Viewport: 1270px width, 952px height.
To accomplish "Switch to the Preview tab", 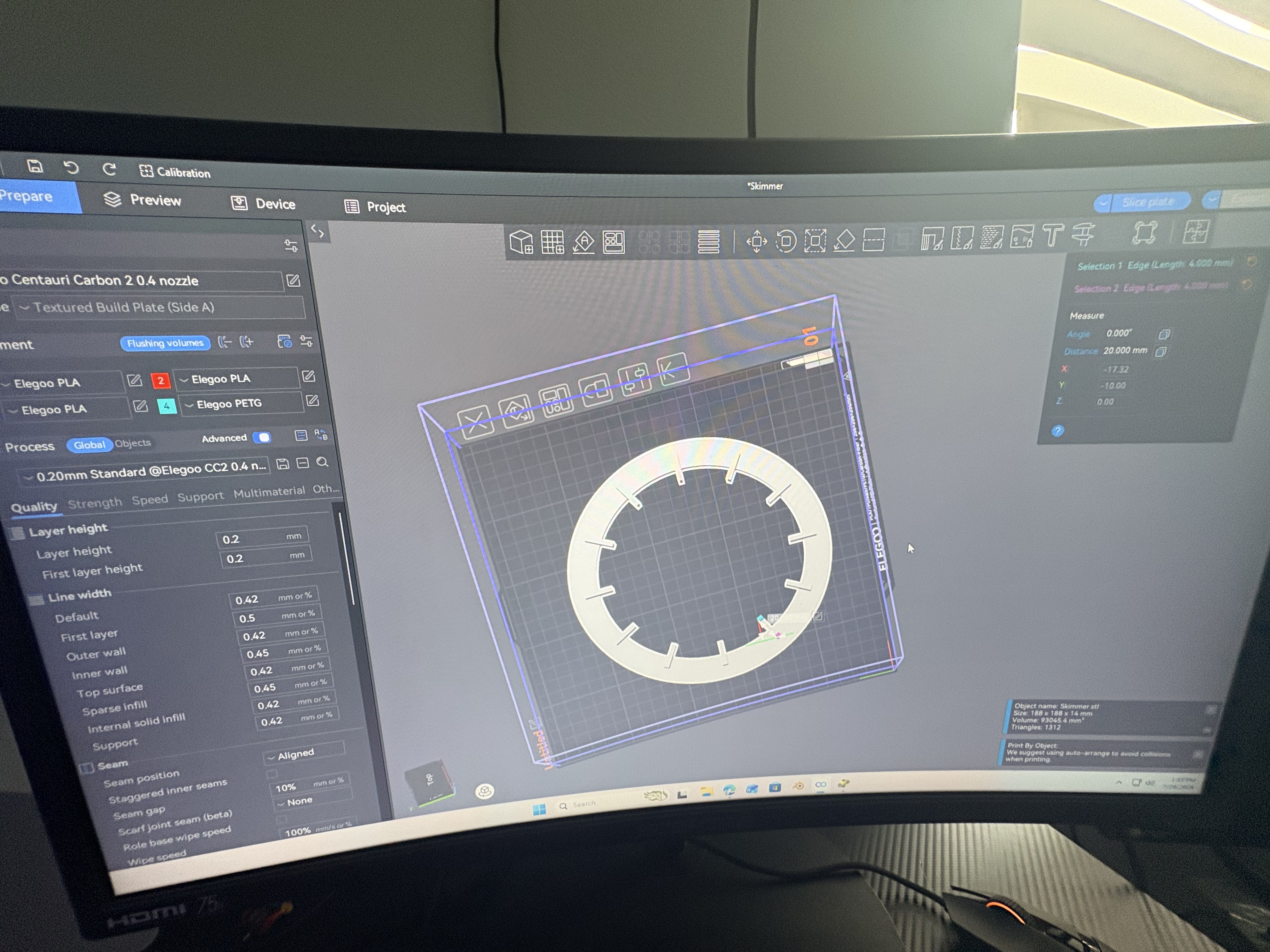I will coord(142,200).
